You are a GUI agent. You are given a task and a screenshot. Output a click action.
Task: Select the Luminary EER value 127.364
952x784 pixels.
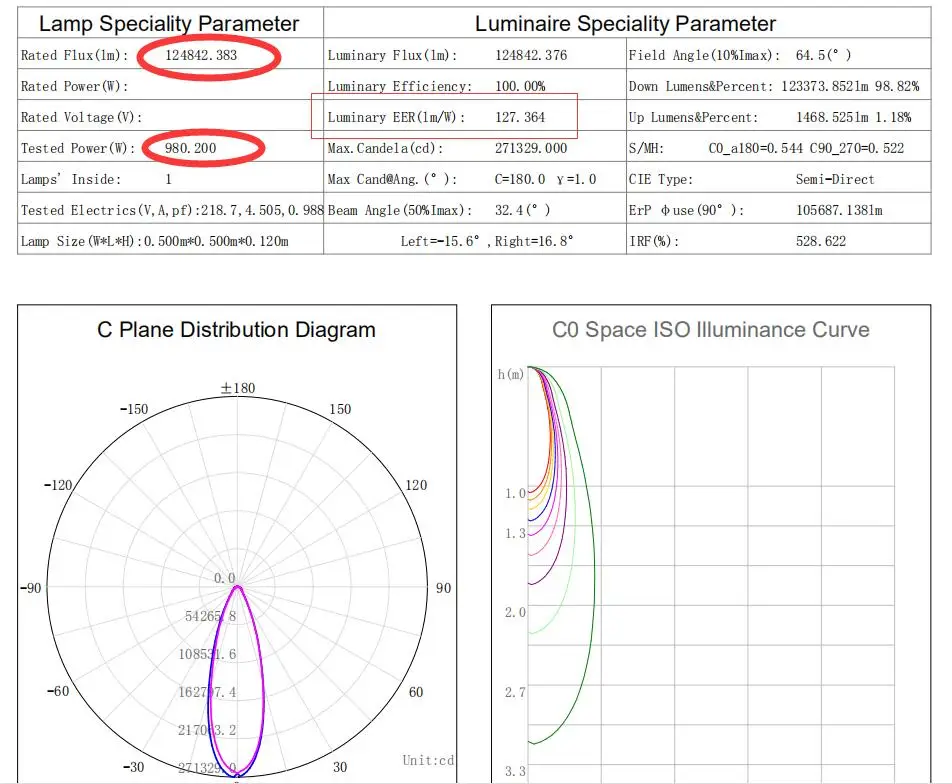[520, 117]
